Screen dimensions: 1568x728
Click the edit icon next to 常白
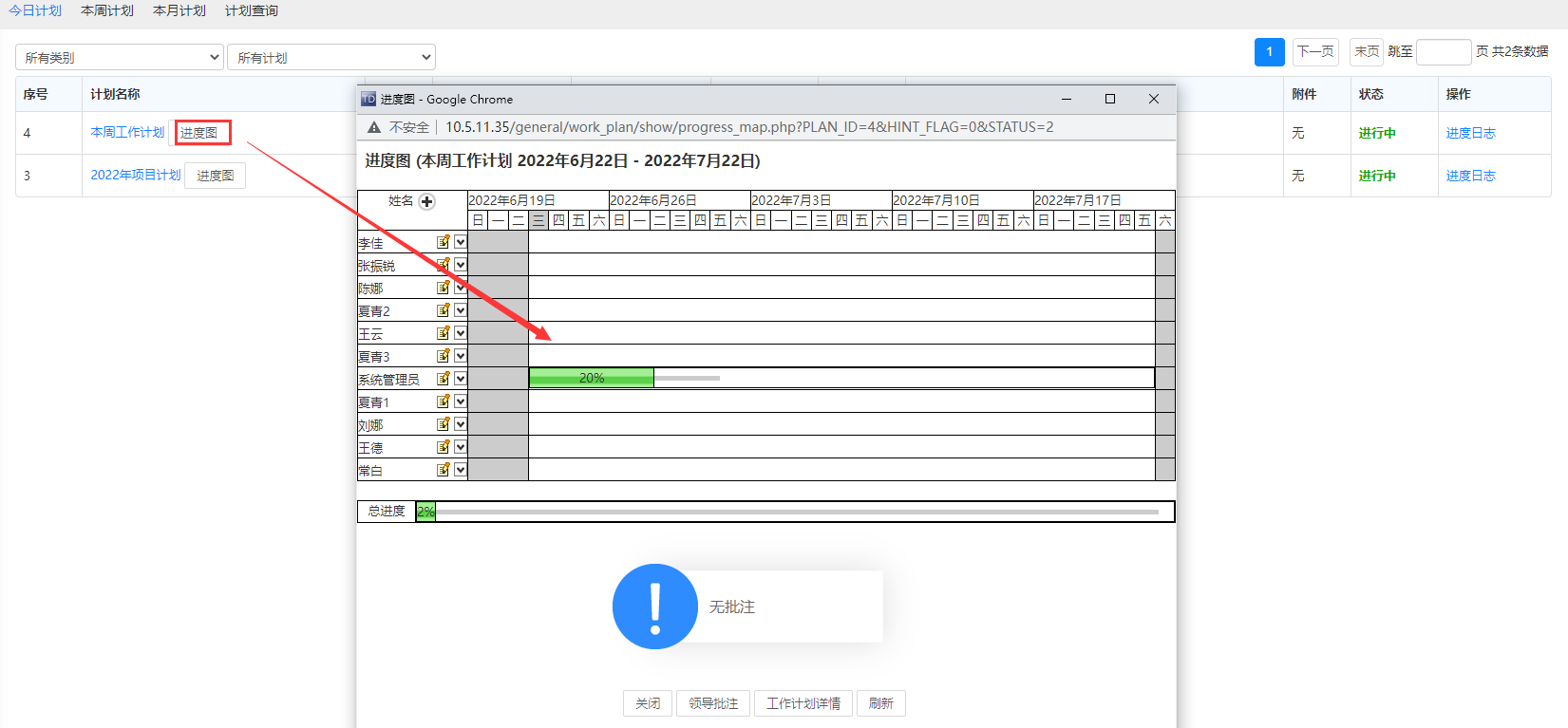tap(444, 470)
